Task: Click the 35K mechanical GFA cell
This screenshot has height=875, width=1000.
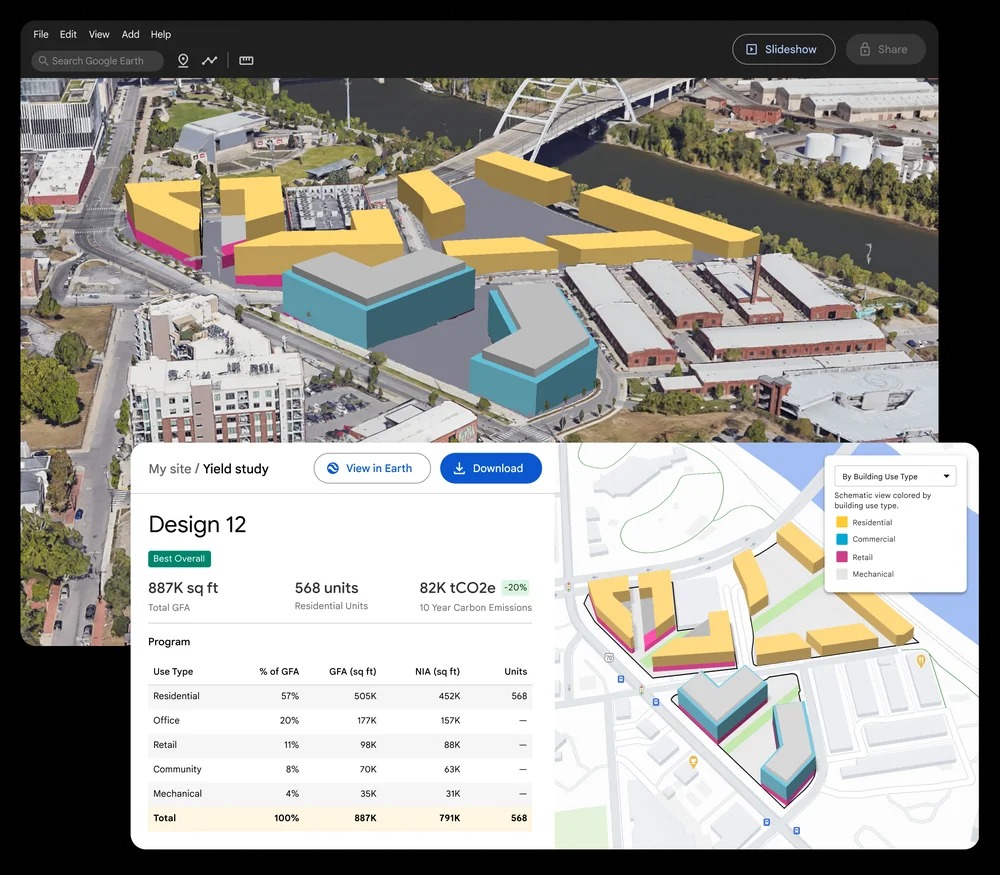Action: 369,793
